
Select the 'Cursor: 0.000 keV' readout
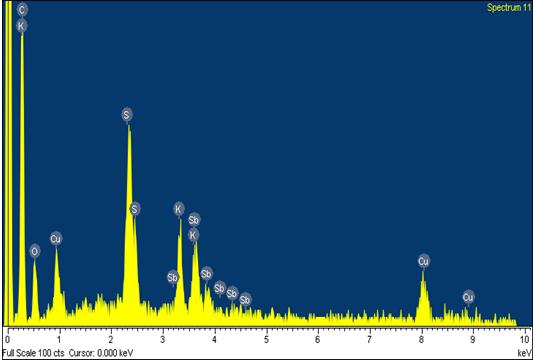(x=101, y=354)
